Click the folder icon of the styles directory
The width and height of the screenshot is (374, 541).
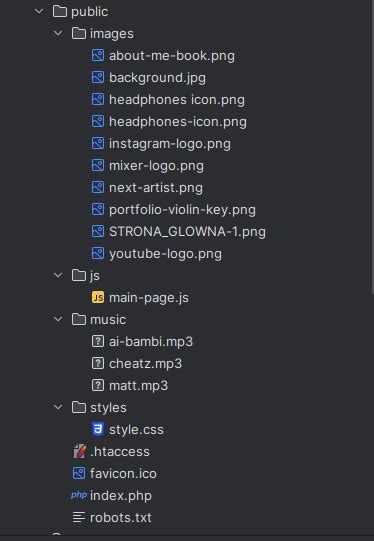click(x=79, y=407)
